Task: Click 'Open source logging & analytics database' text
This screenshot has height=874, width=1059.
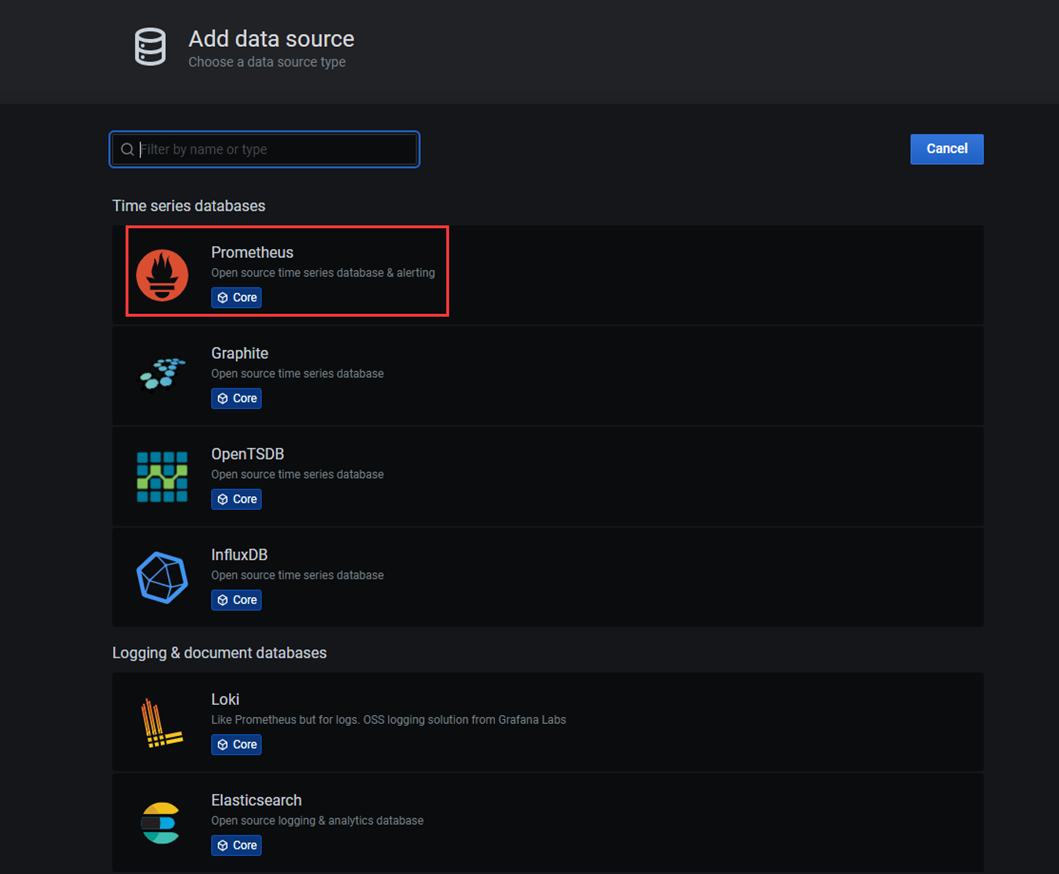Action: click(x=317, y=821)
